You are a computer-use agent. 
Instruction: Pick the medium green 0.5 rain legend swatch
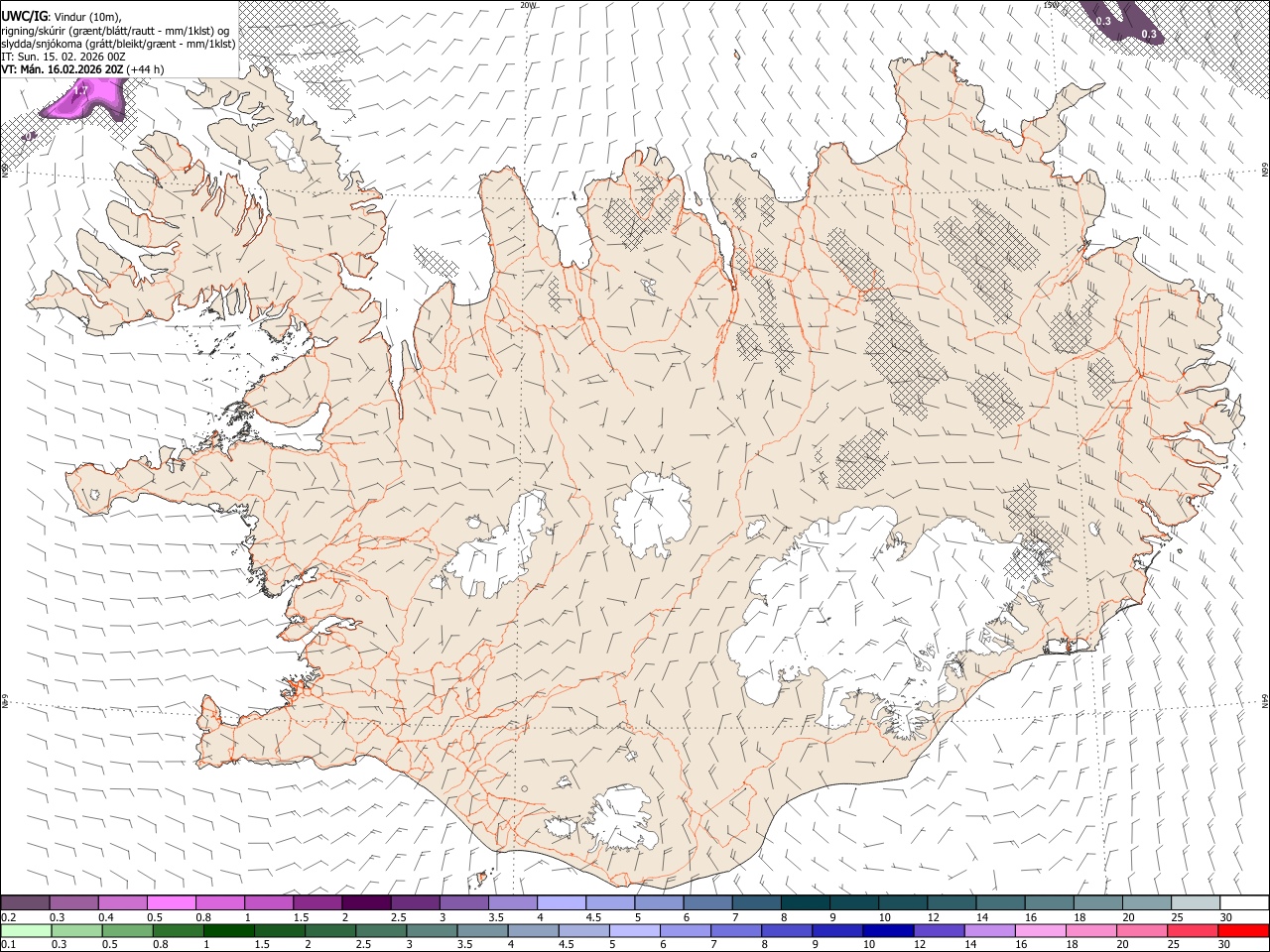127,930
